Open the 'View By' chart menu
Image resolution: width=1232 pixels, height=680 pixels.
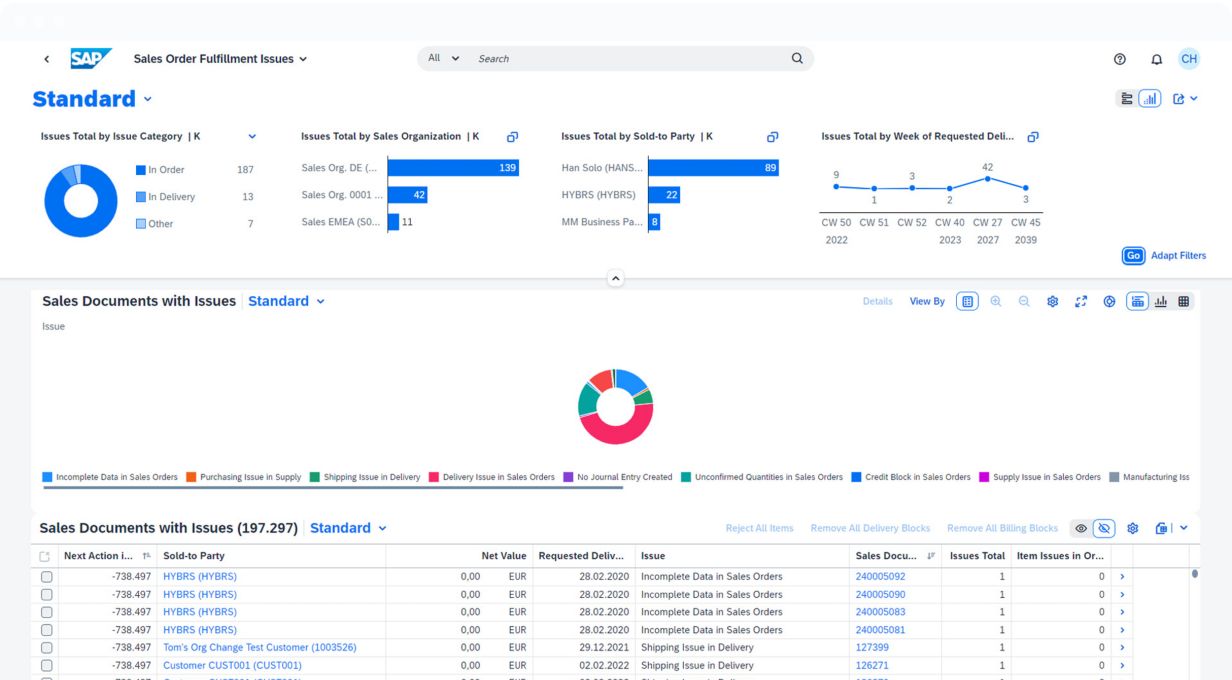[x=926, y=301]
